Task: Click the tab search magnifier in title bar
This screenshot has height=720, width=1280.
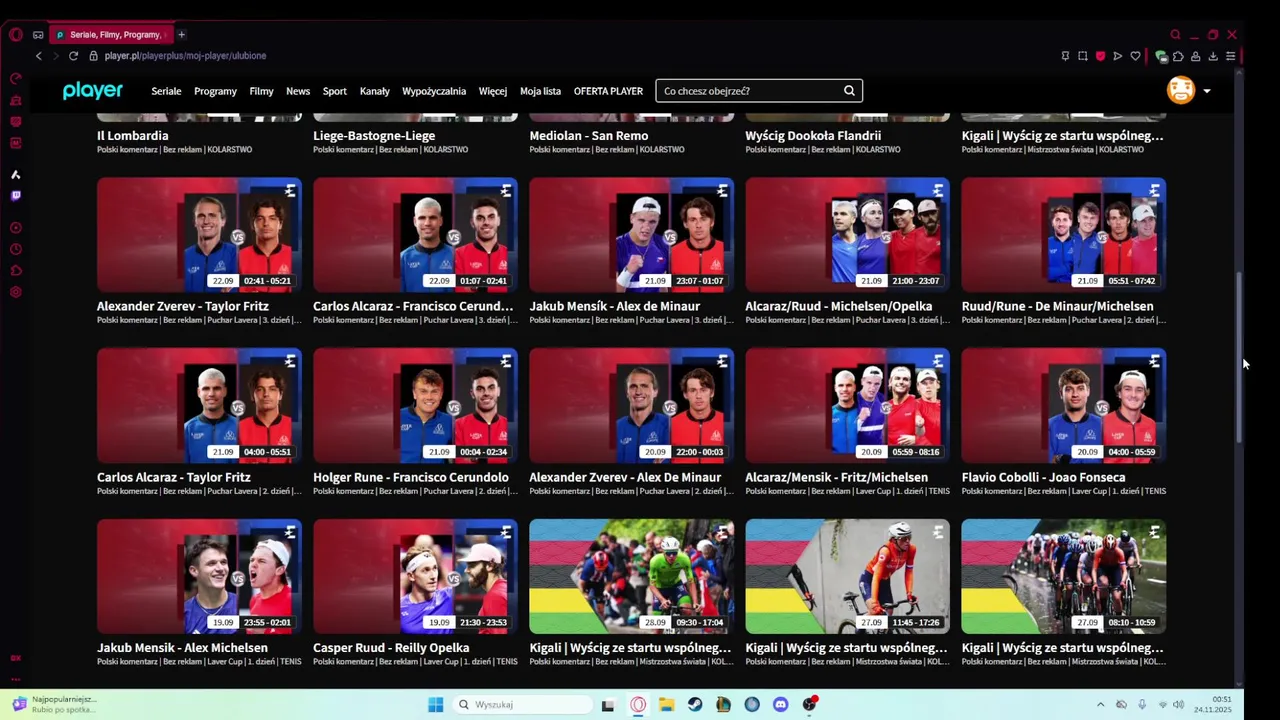Action: [x=1175, y=35]
